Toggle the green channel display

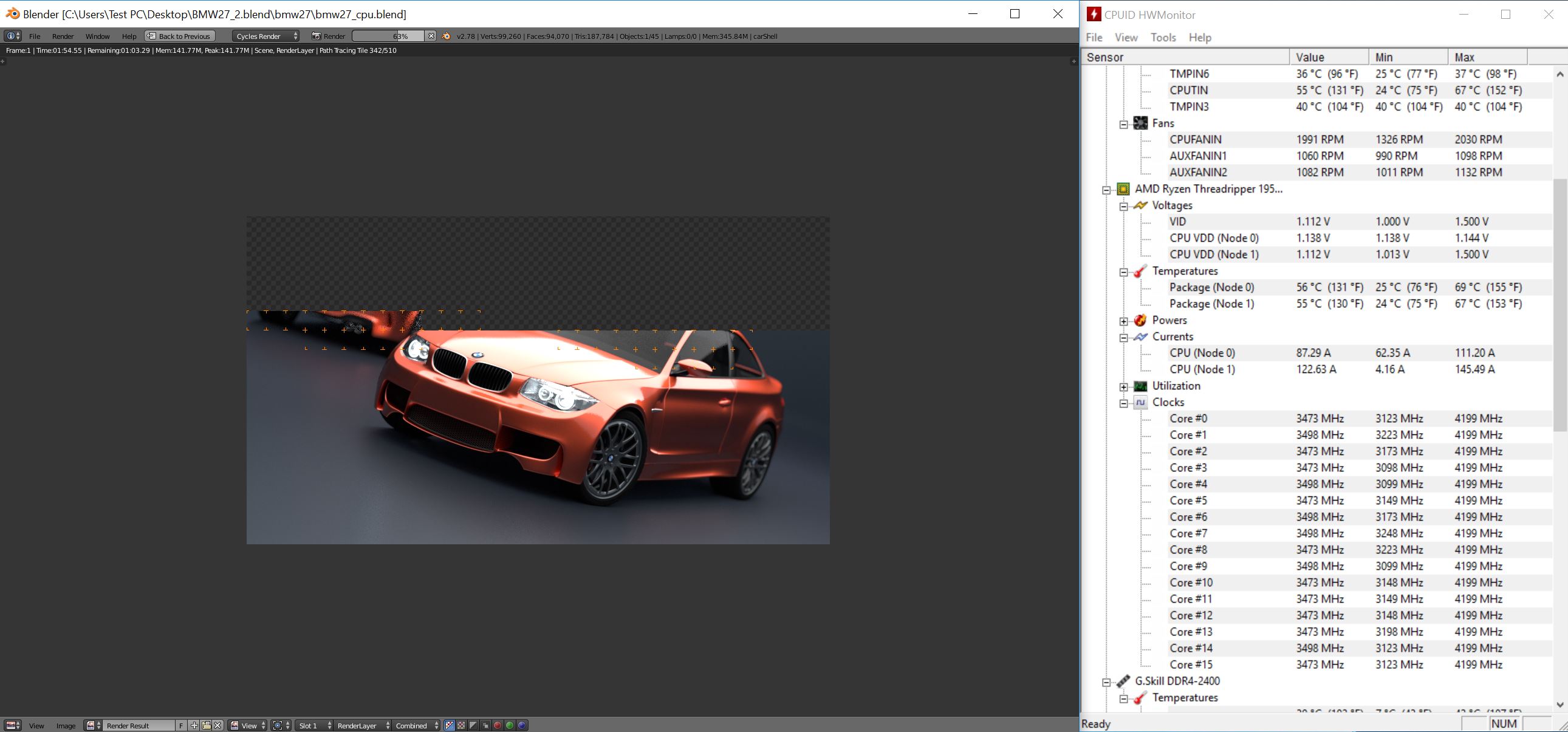tap(510, 725)
